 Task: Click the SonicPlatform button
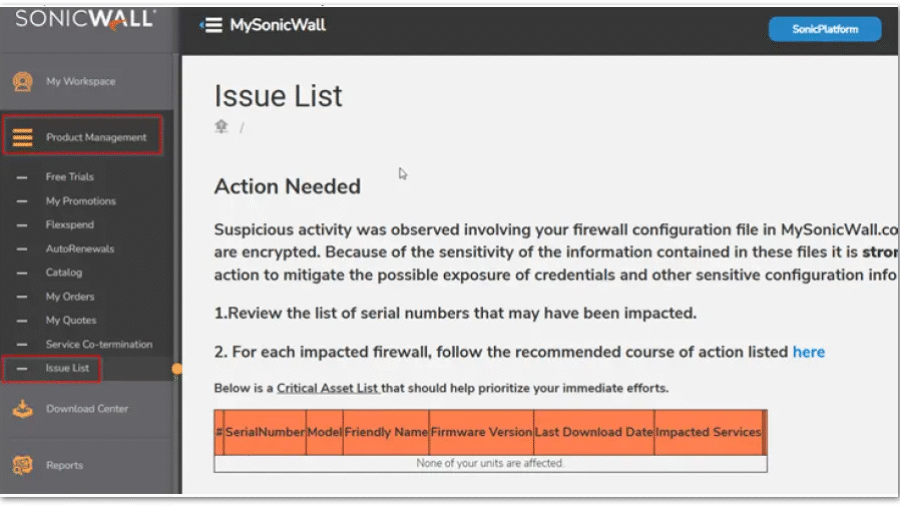824,29
